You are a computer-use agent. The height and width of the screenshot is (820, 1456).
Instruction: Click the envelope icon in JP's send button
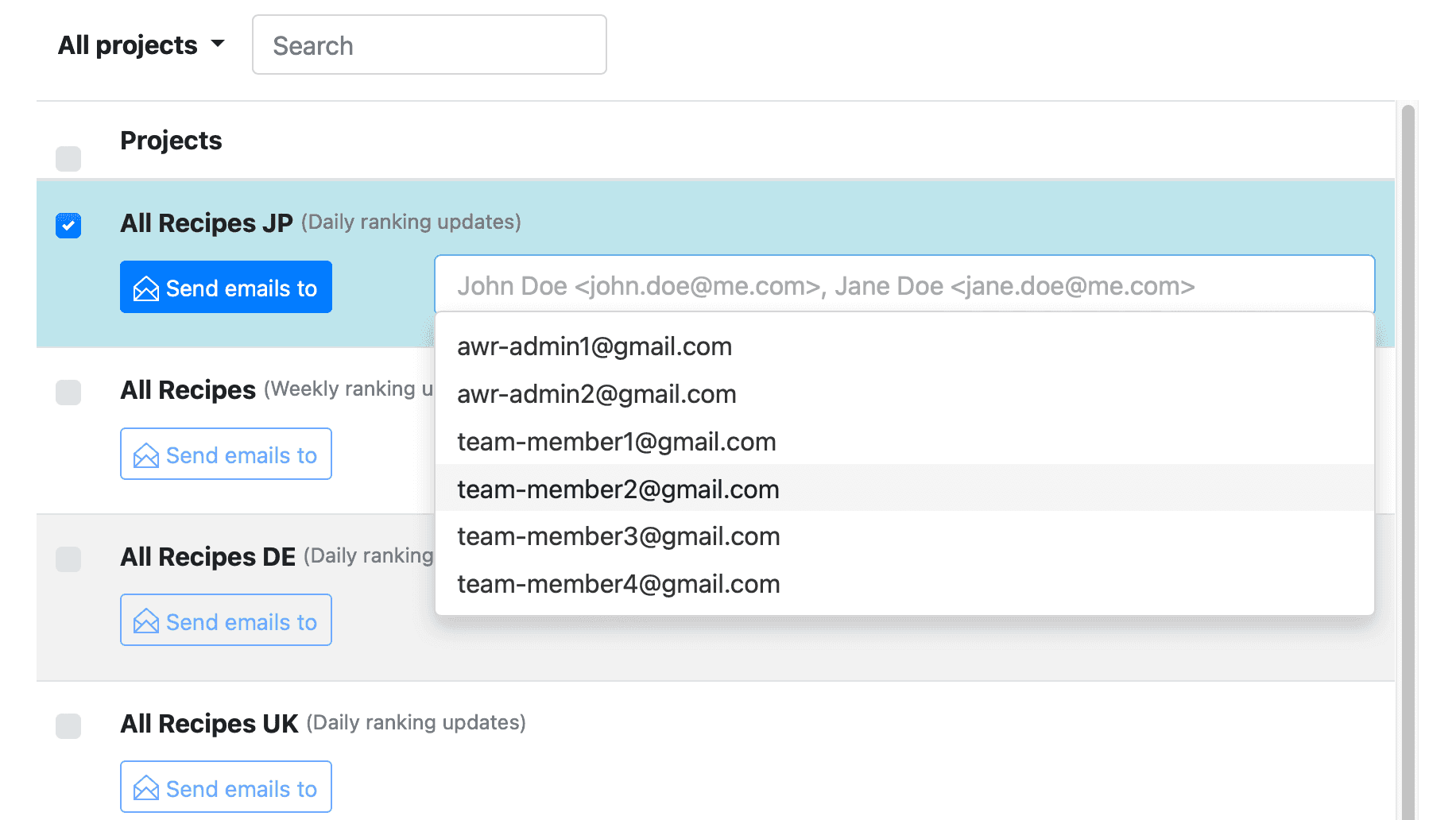[146, 288]
